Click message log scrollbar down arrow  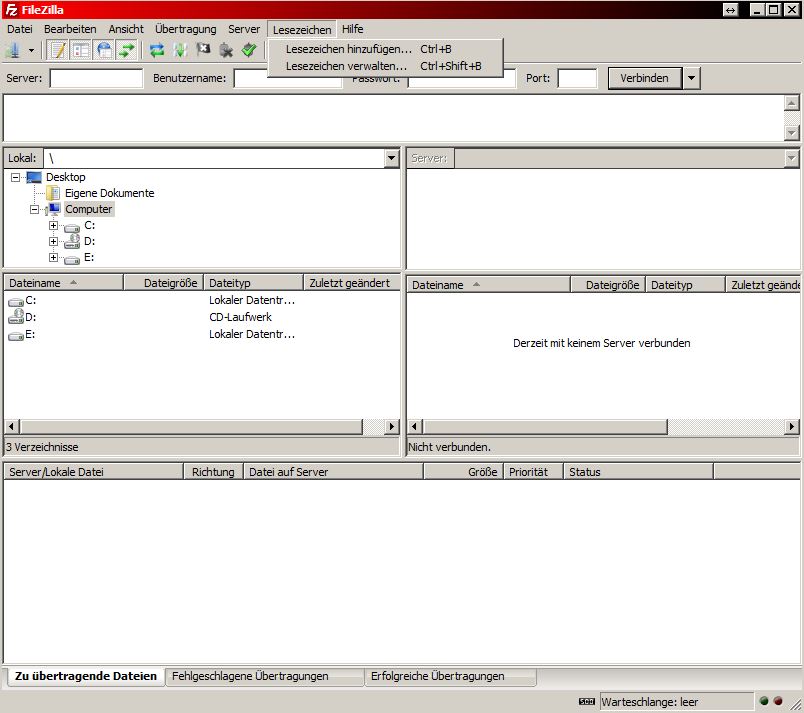pos(792,133)
